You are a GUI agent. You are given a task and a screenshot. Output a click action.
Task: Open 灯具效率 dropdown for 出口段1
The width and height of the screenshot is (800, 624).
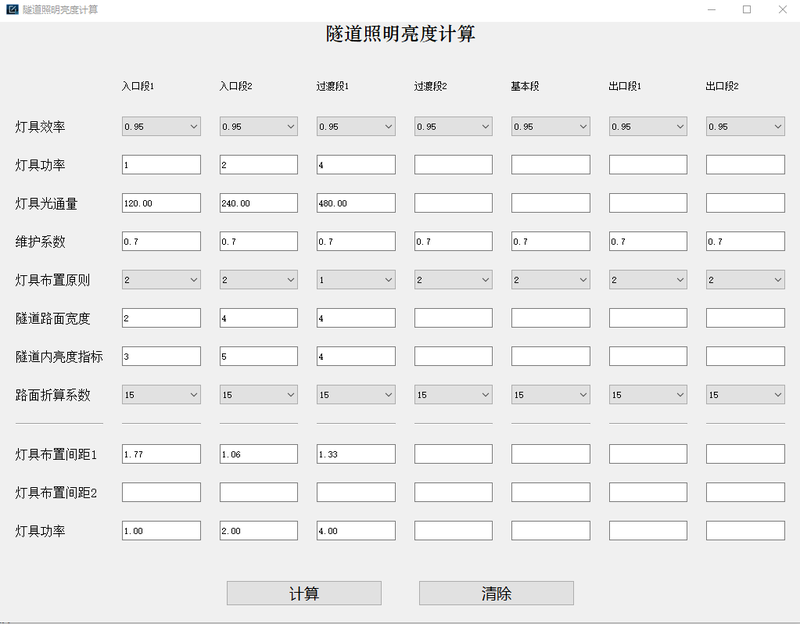point(648,127)
